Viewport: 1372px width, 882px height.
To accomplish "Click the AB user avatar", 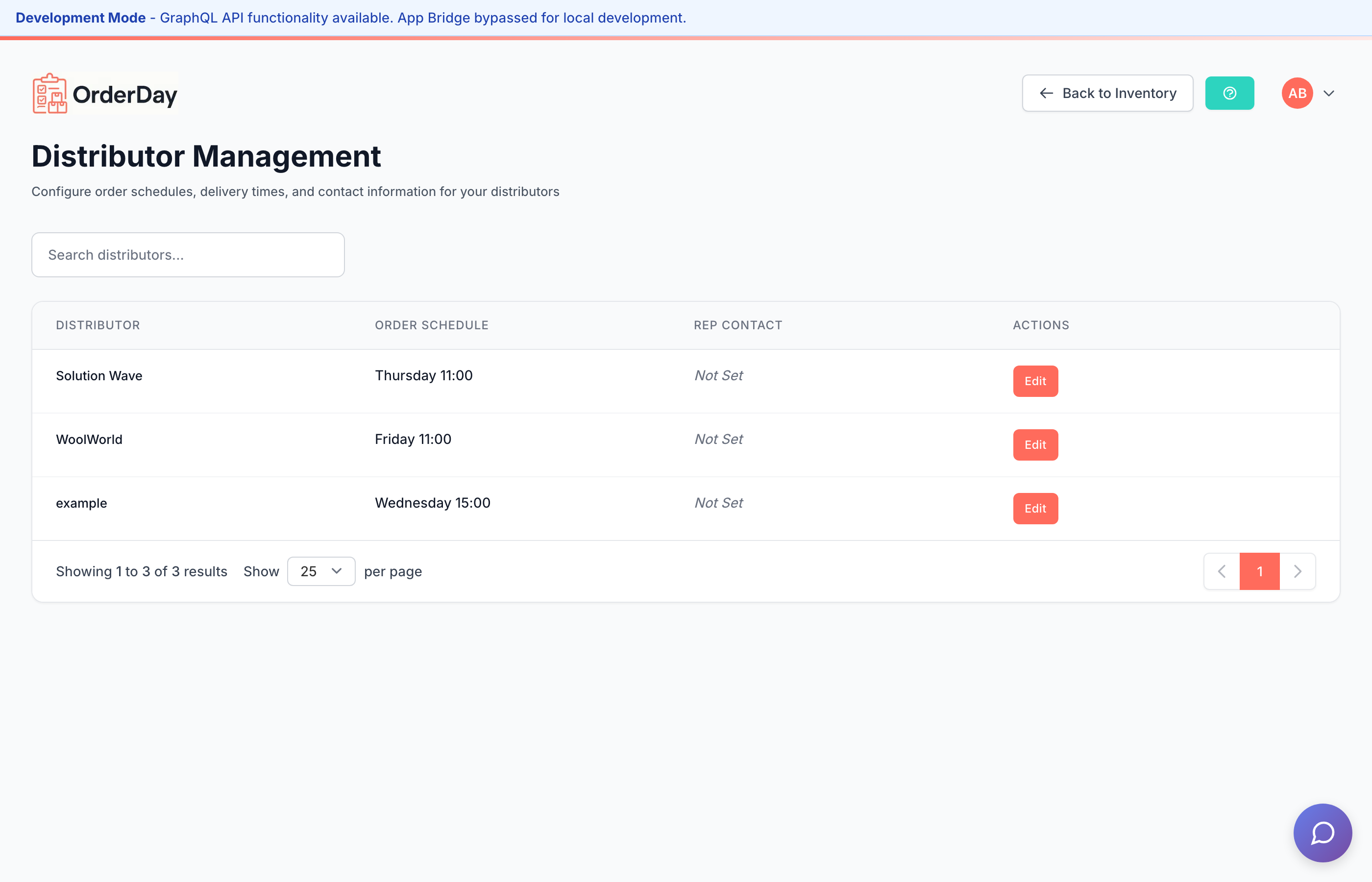I will point(1297,94).
